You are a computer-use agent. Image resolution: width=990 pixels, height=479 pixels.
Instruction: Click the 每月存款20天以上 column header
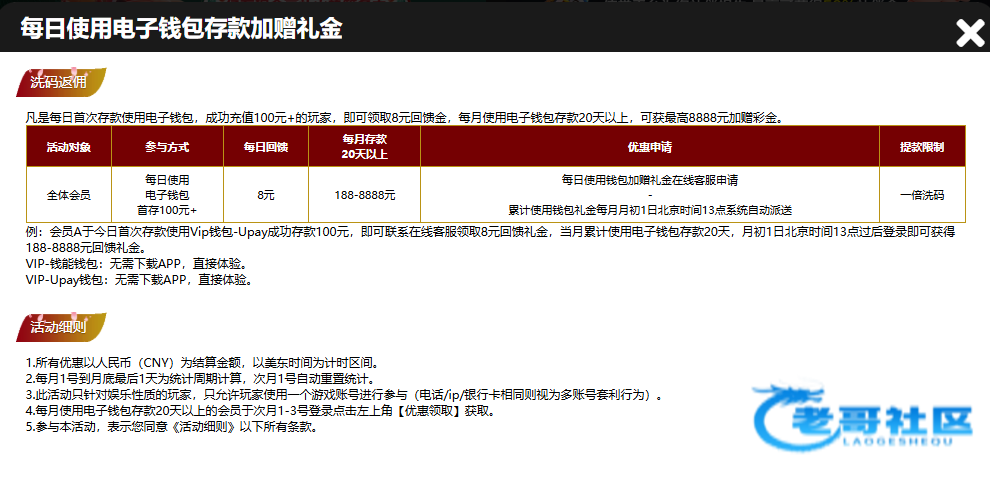(364, 146)
